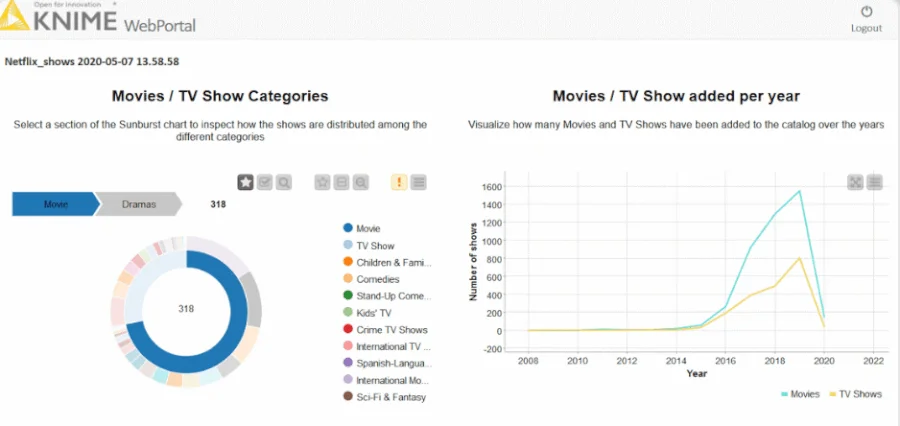This screenshot has height=426, width=900.
Task: Toggle the TV Shows series legend
Action: point(855,394)
